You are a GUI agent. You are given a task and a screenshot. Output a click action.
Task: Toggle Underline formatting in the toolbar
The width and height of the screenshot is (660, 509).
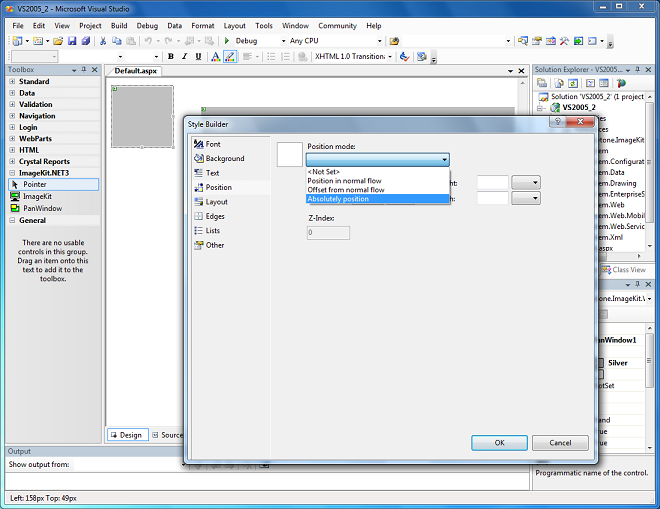click(x=198, y=56)
